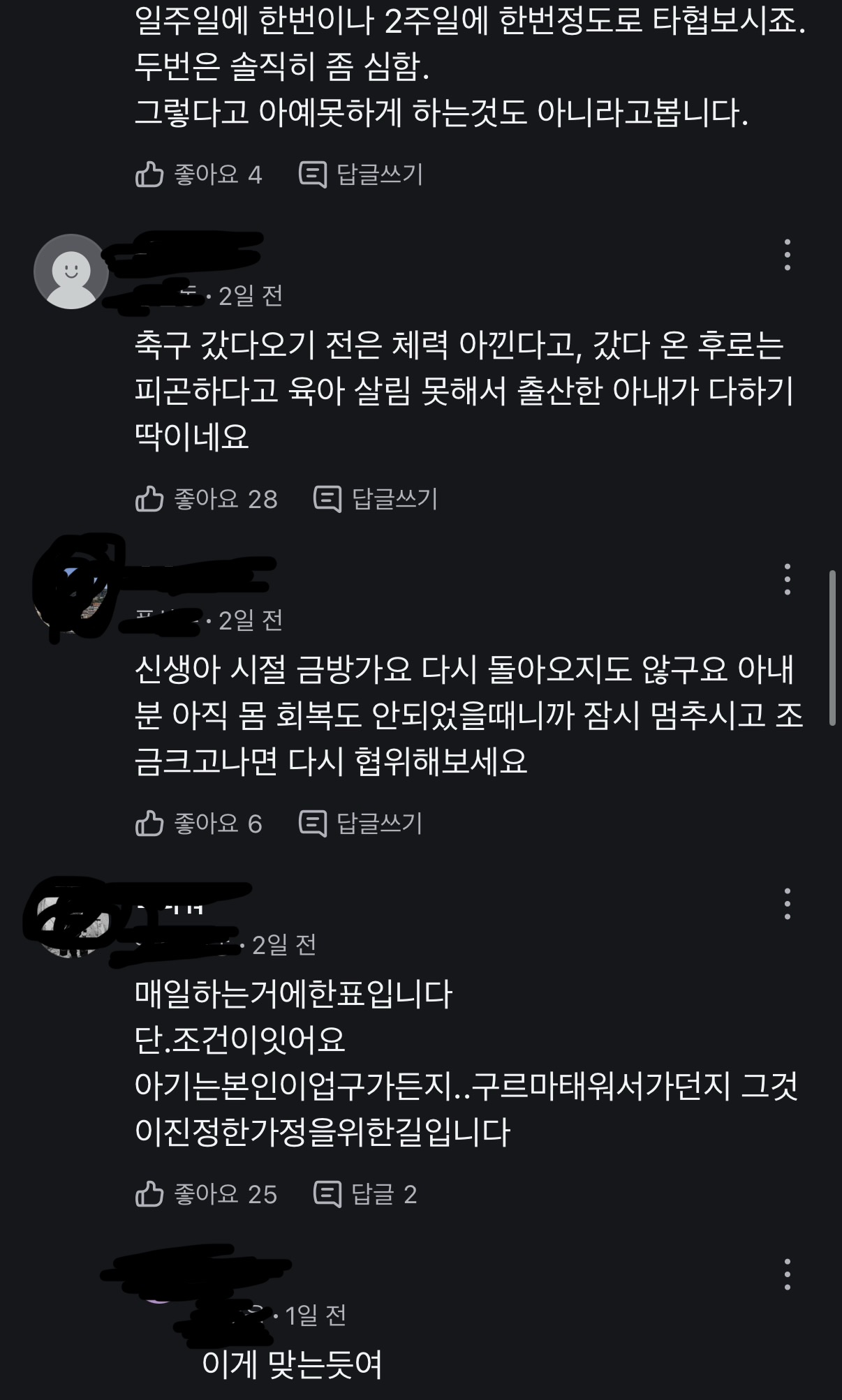Screen dimensions: 842x1400
Task: Tap reply icon beside 좋아요 4
Action: click(x=312, y=174)
